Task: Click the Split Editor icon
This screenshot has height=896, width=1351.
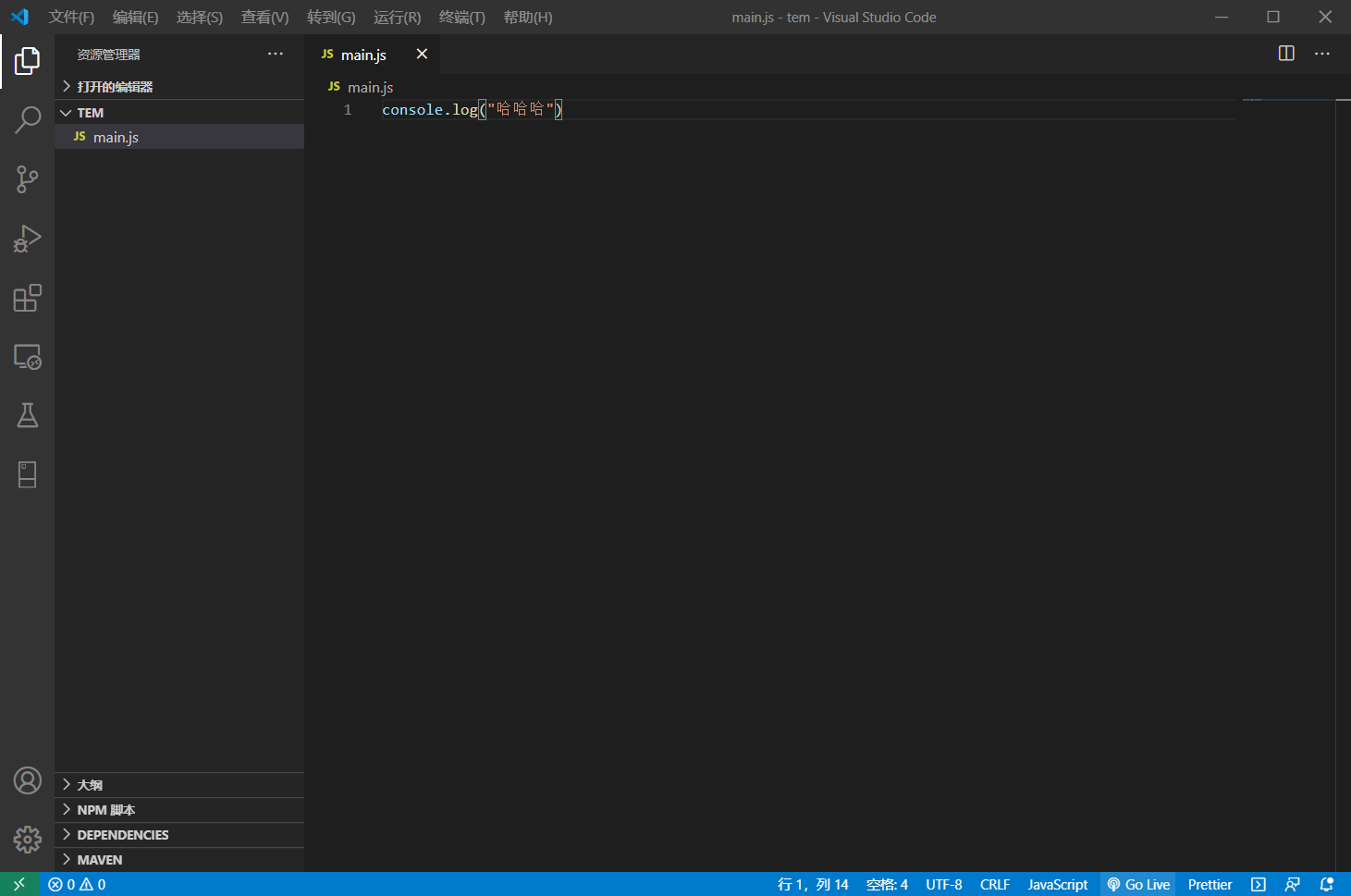Action: coord(1285,54)
